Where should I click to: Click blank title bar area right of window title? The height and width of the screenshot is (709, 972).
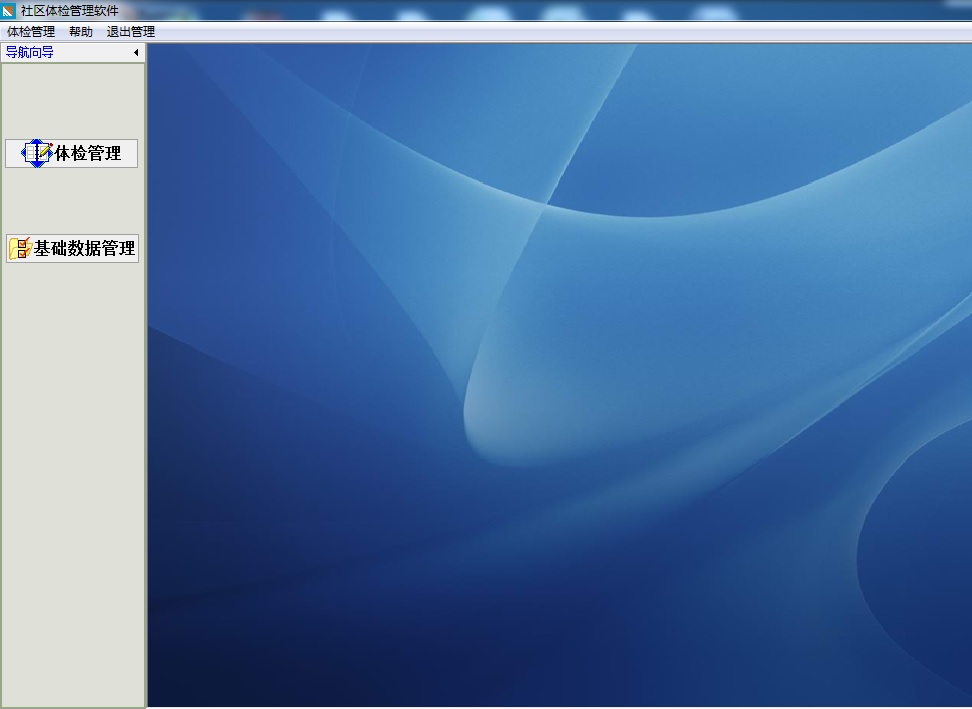500,11
